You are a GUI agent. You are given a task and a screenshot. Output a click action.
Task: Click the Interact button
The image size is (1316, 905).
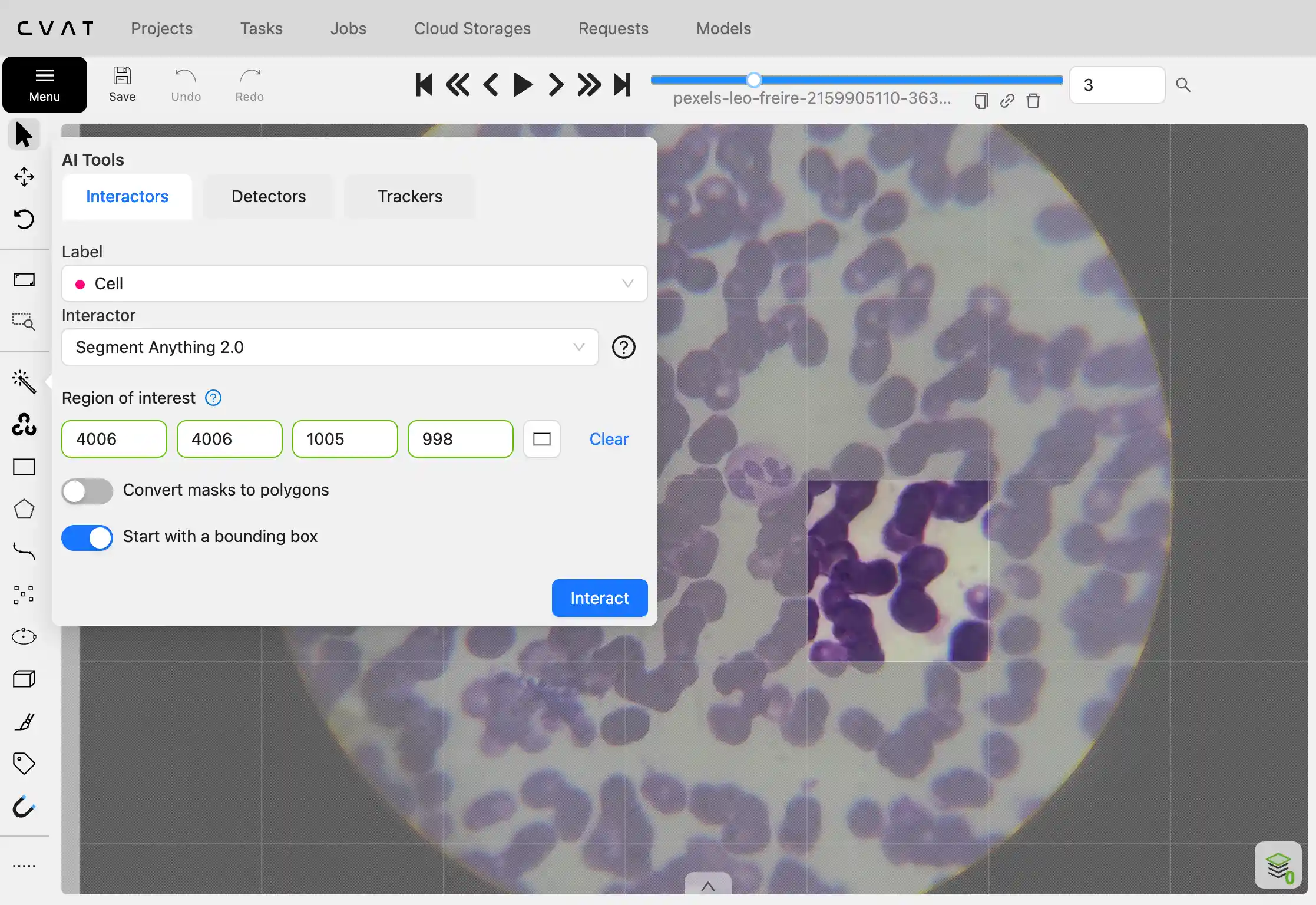click(x=600, y=598)
